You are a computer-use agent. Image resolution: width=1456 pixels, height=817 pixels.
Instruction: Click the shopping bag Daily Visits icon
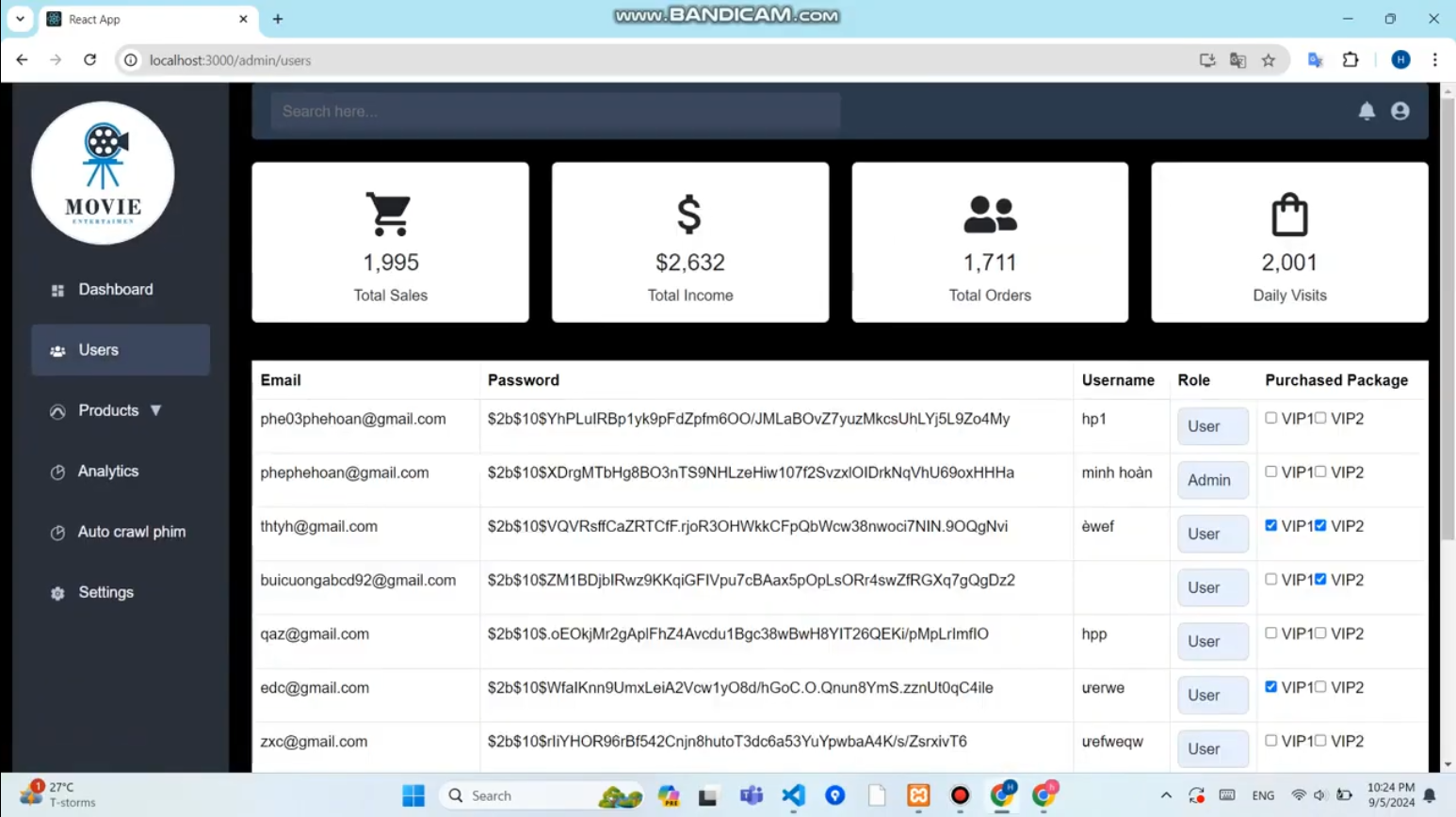coord(1289,214)
